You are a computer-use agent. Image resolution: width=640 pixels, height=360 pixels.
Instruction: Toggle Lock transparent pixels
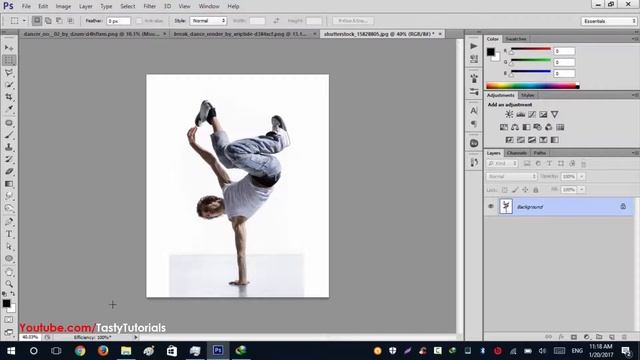pyautogui.click(x=505, y=190)
